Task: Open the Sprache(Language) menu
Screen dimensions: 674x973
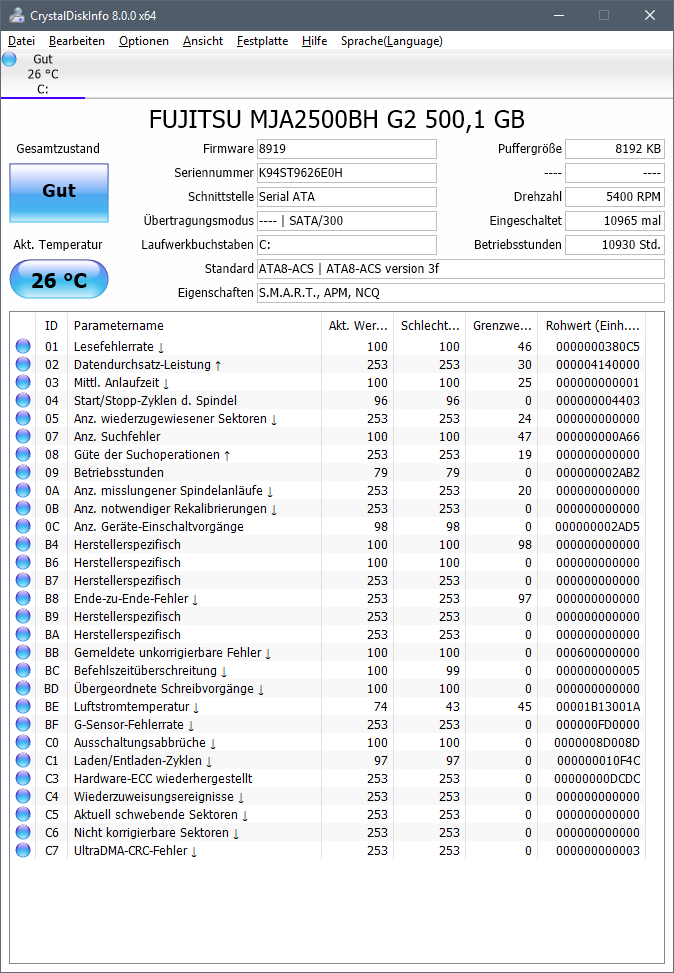Action: (392, 41)
